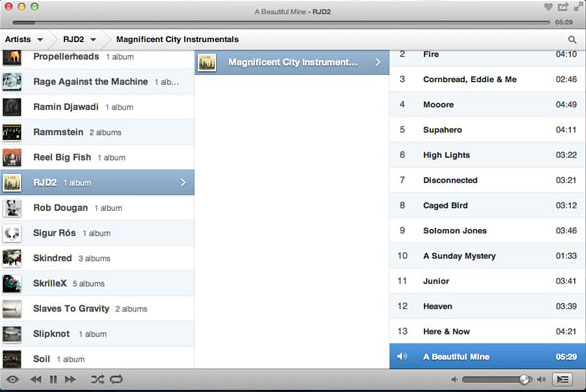This screenshot has height=392, width=586.
Task: Toggle fullscreen arrows icon in title bar
Action: pos(579,7)
